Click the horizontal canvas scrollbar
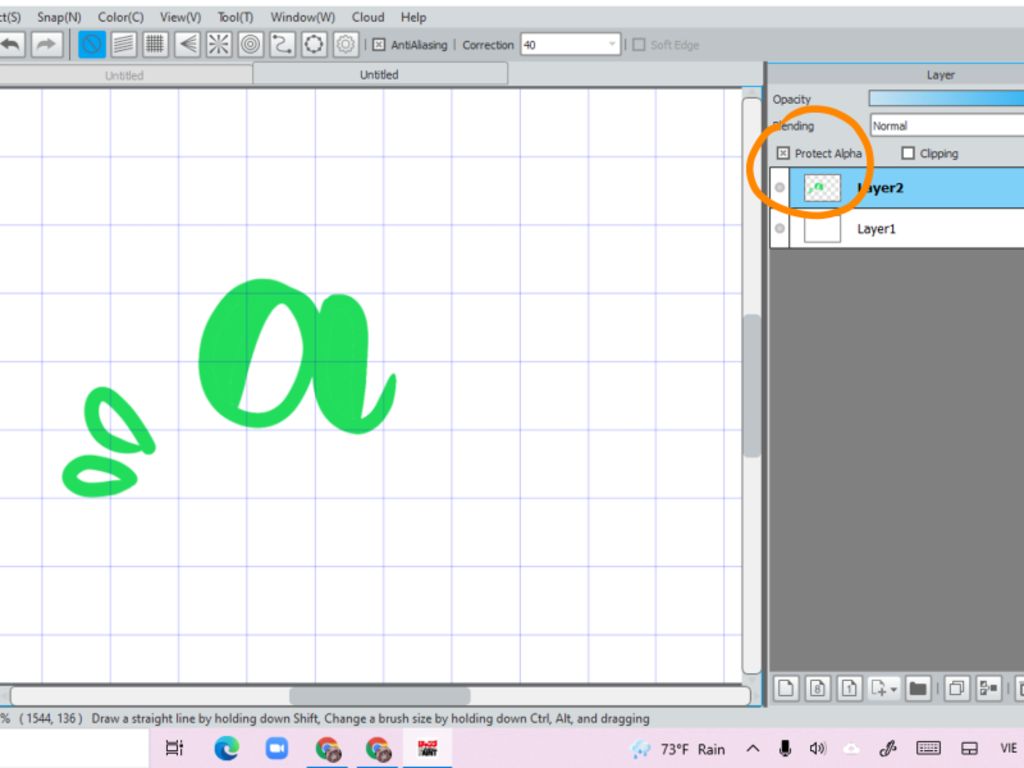Viewport: 1024px width, 768px height. point(379,696)
